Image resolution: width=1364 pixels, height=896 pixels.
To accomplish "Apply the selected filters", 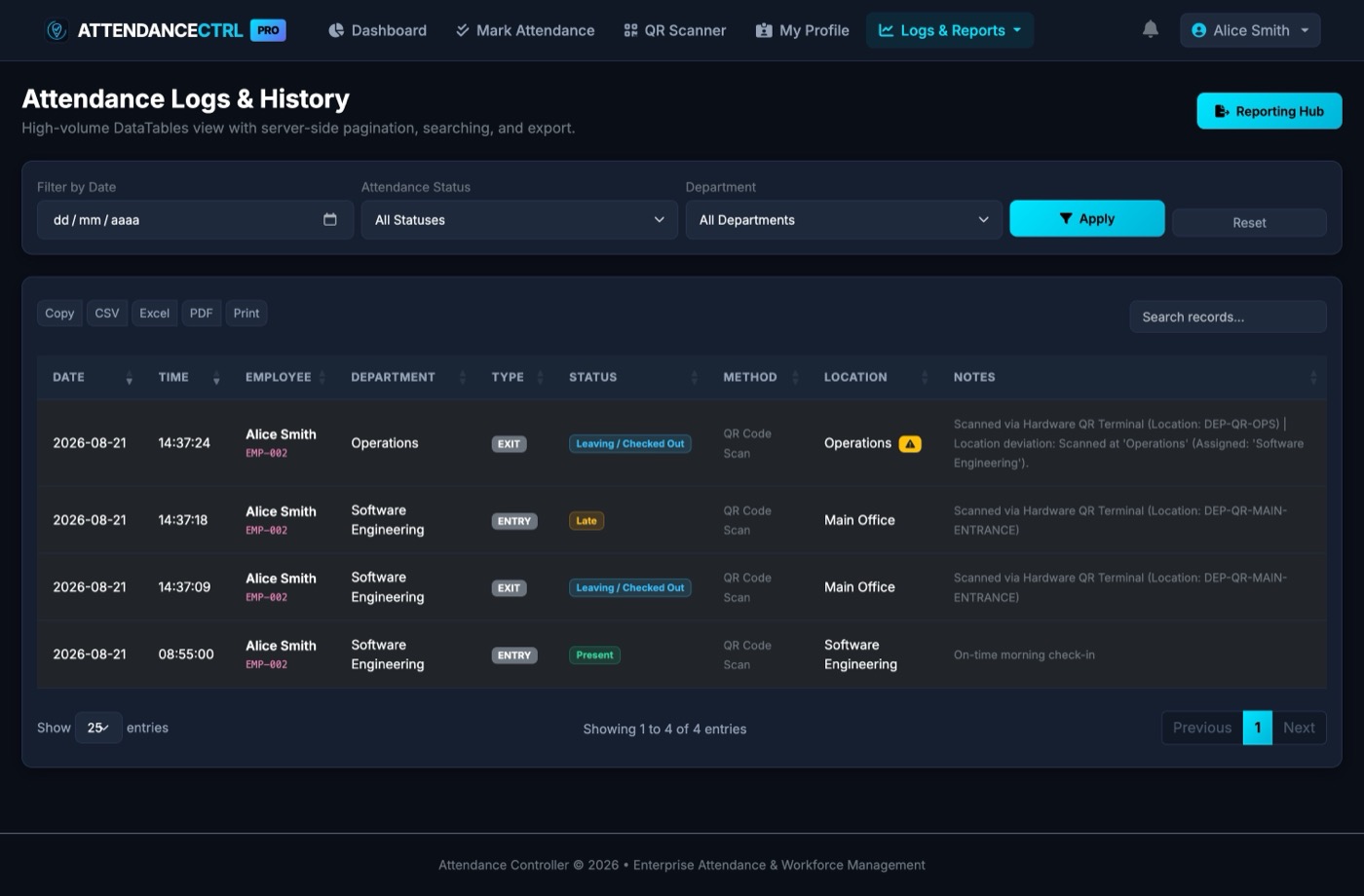I will [1087, 219].
